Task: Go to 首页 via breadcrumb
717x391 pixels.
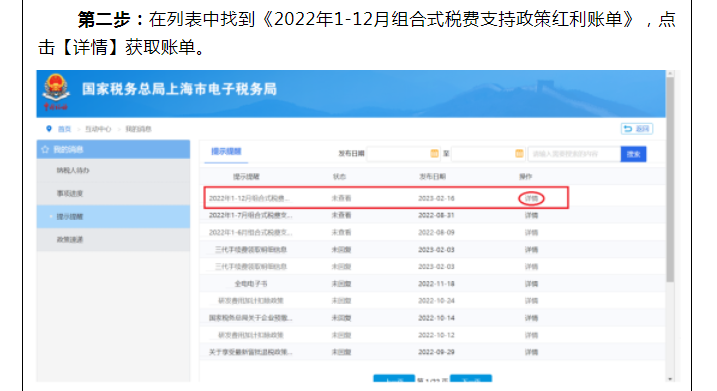Action: (x=64, y=129)
